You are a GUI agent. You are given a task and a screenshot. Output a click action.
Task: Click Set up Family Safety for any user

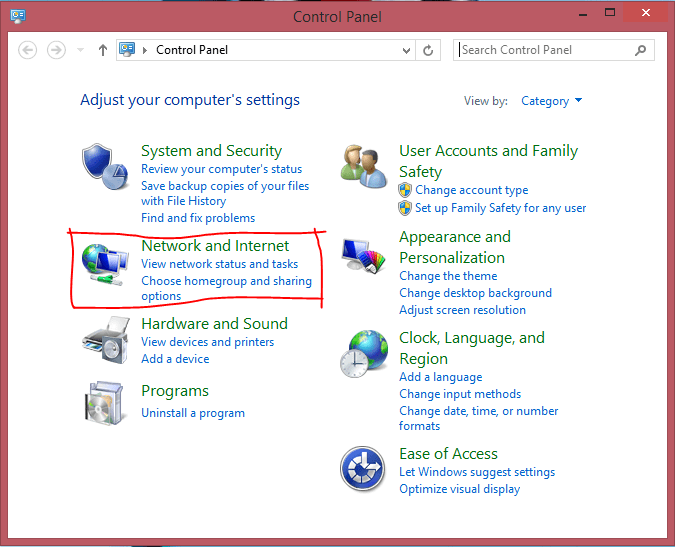click(500, 208)
